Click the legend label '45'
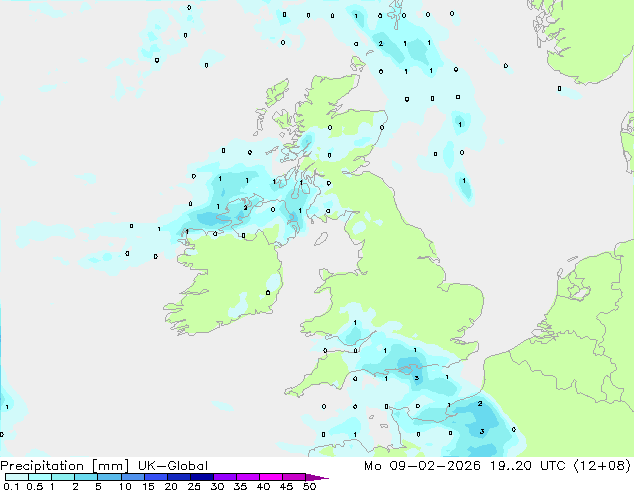This screenshot has height=490, width=634. coord(286,486)
